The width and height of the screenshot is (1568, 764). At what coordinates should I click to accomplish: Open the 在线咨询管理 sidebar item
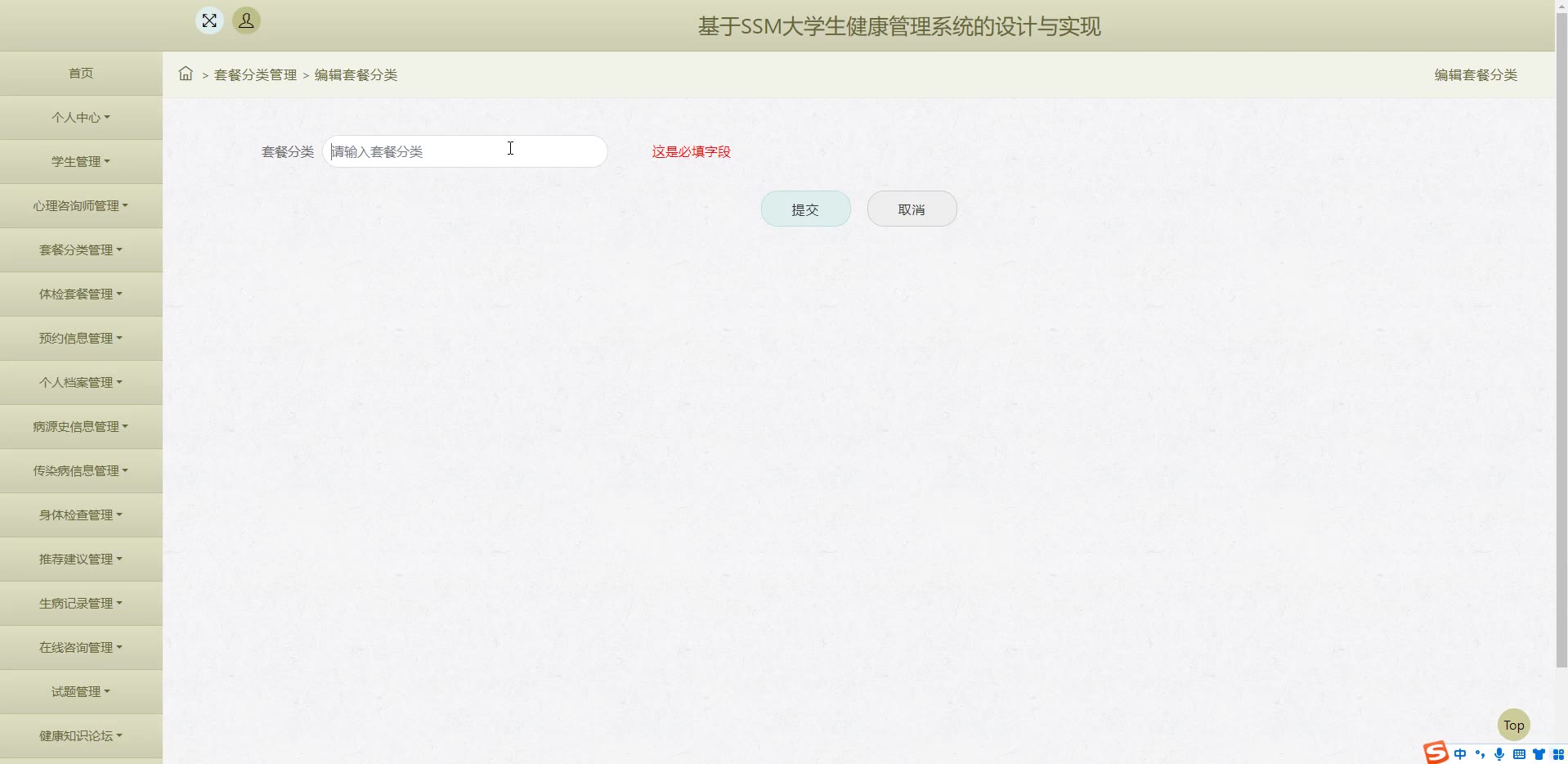point(81,648)
